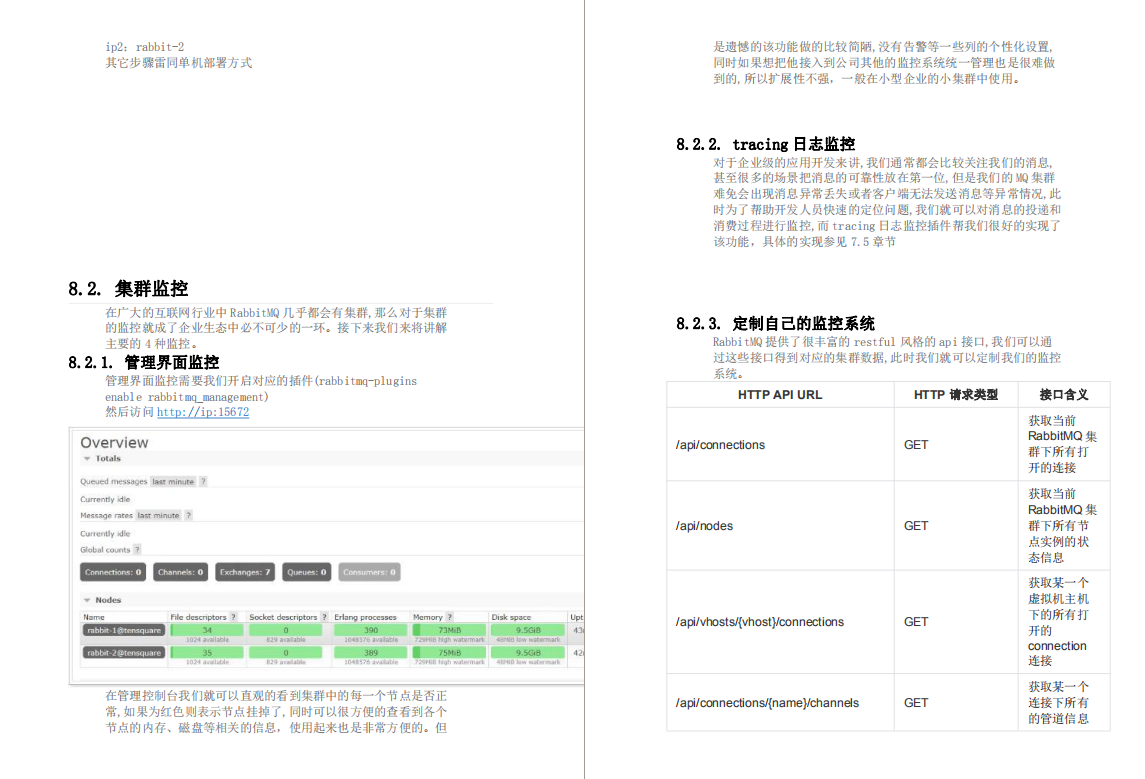This screenshot has height=779, width=1145.
Task: Click the help icon next to Message rates
Action: [x=189, y=516]
